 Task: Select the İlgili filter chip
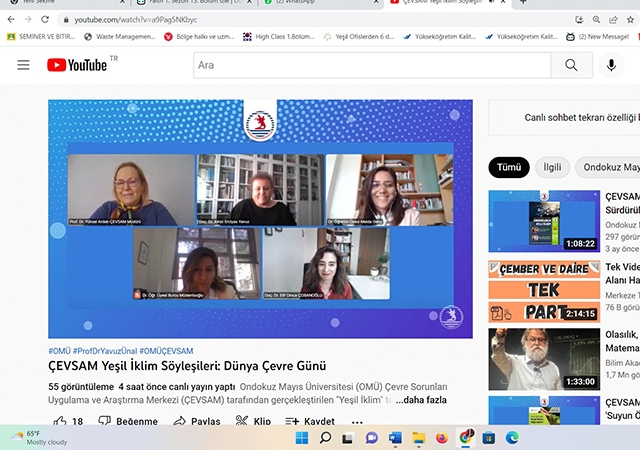[552, 167]
